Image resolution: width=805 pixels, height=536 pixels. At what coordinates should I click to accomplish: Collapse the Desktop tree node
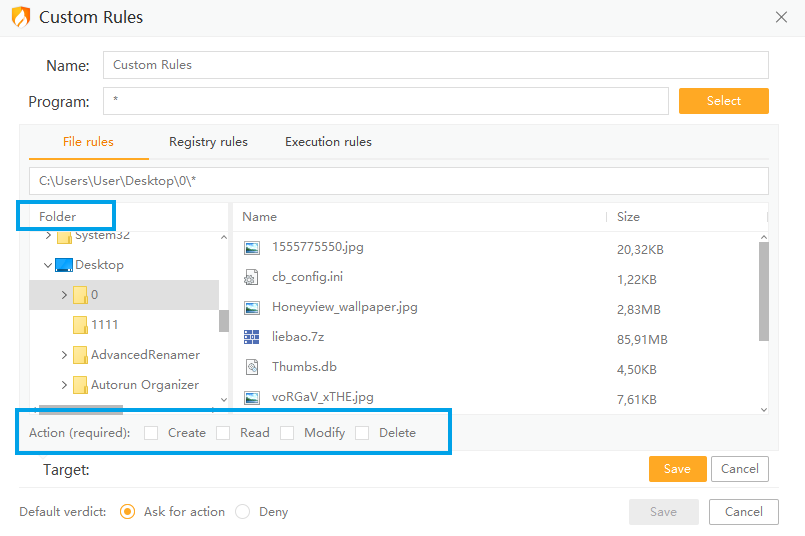tap(48, 265)
